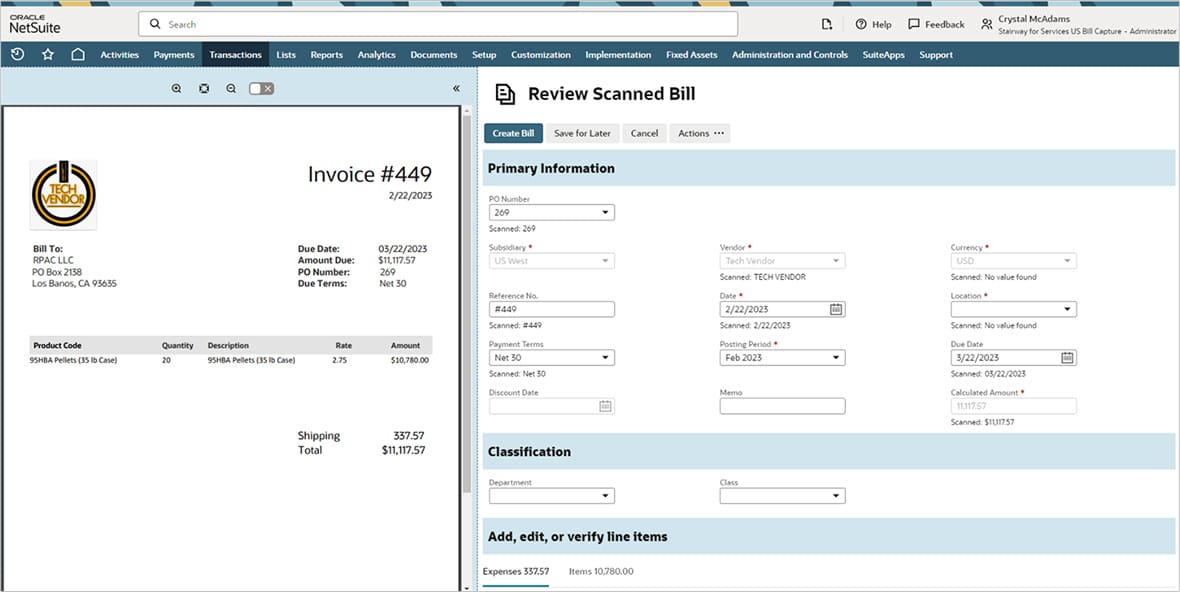Open the Discount Date calendar picker
1180x592 pixels.
tap(605, 405)
